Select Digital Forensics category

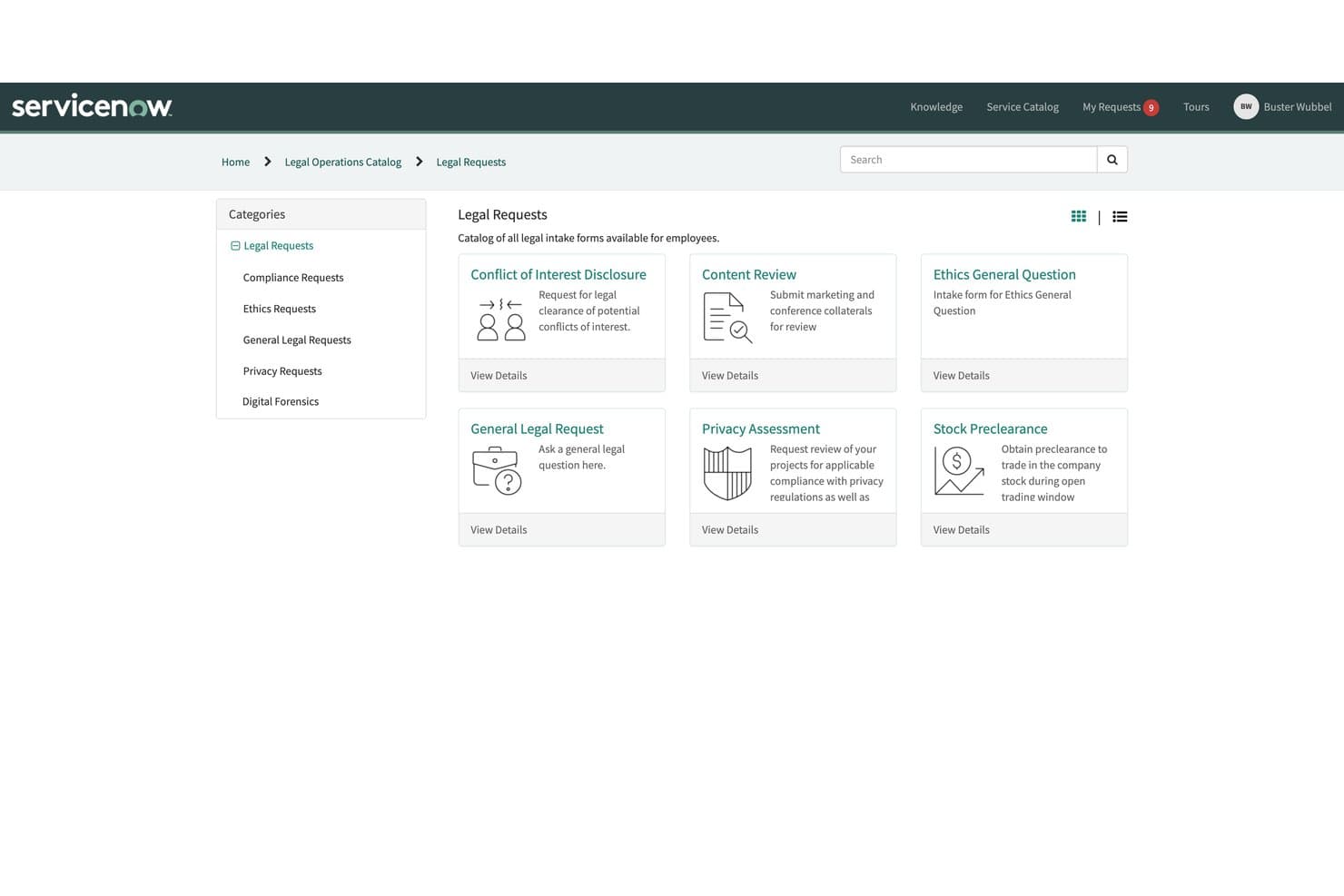(x=281, y=401)
